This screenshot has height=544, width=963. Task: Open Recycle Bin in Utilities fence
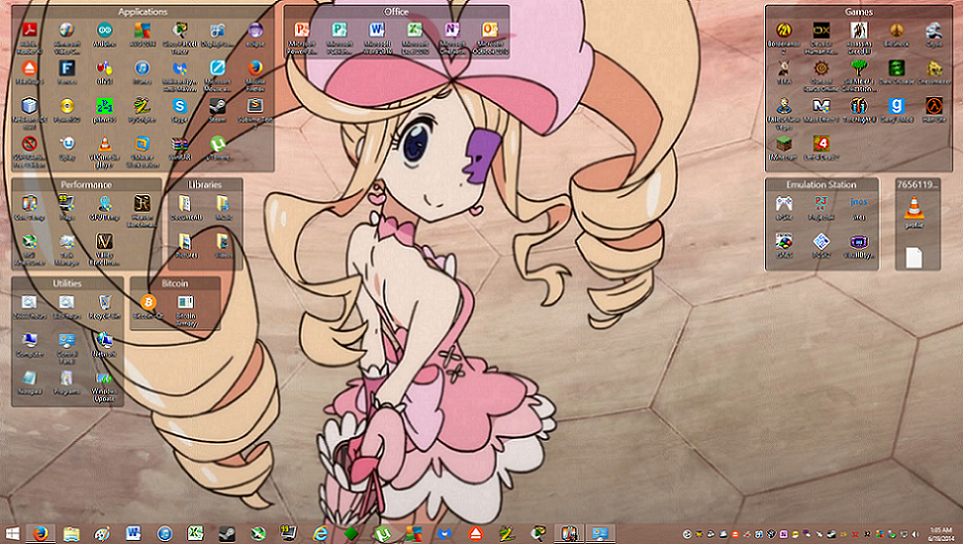point(104,301)
